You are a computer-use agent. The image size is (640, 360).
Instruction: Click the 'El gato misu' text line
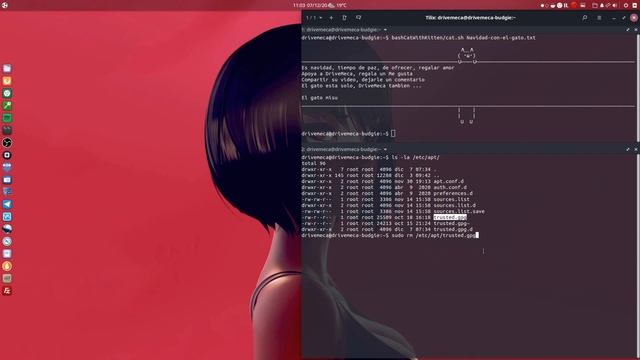(x=320, y=98)
